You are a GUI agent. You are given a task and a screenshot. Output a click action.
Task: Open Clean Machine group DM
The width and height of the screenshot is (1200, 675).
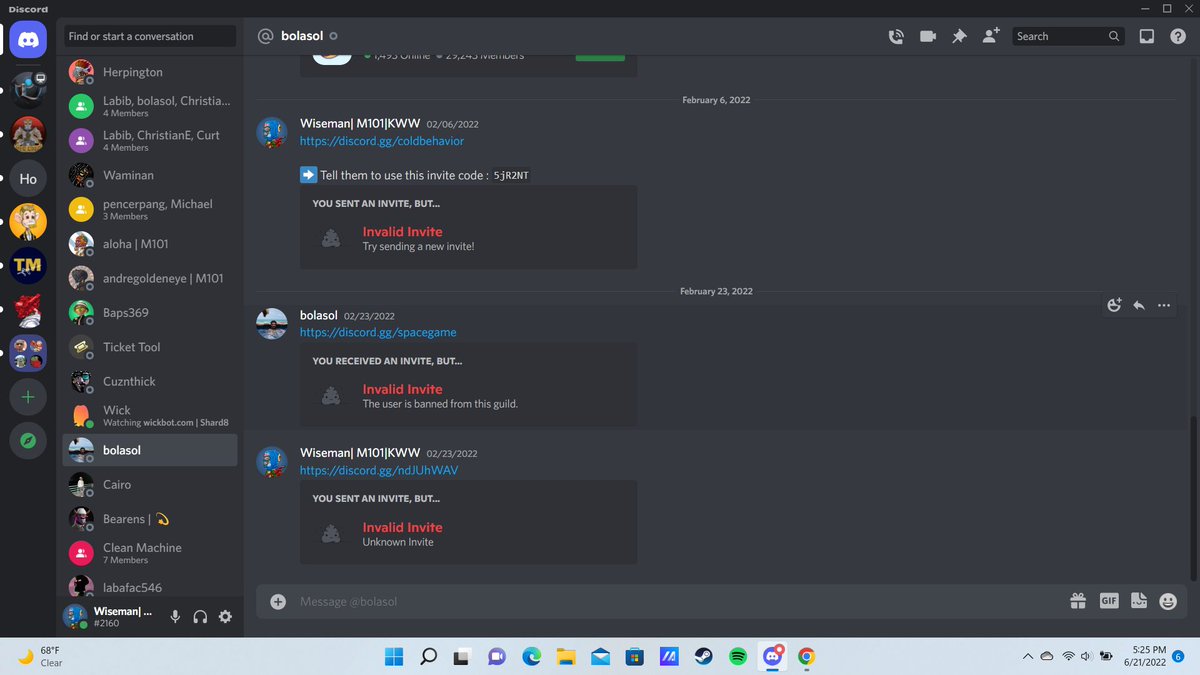(150, 553)
